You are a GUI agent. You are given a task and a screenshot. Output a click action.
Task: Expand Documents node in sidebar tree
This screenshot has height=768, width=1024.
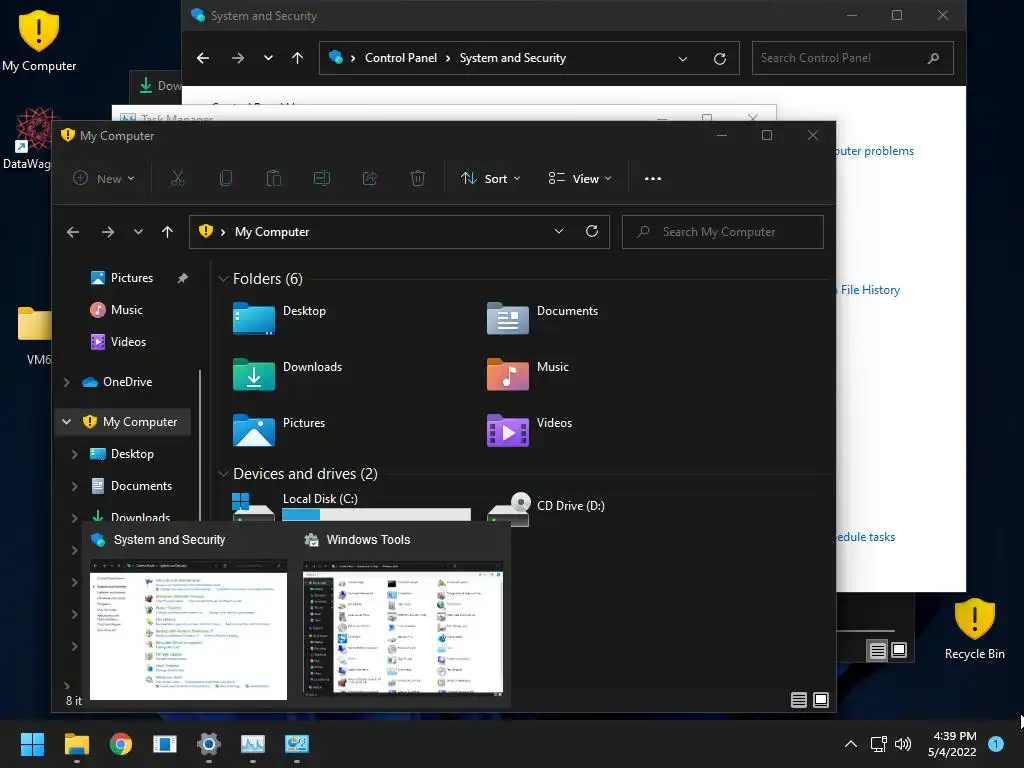tap(74, 486)
